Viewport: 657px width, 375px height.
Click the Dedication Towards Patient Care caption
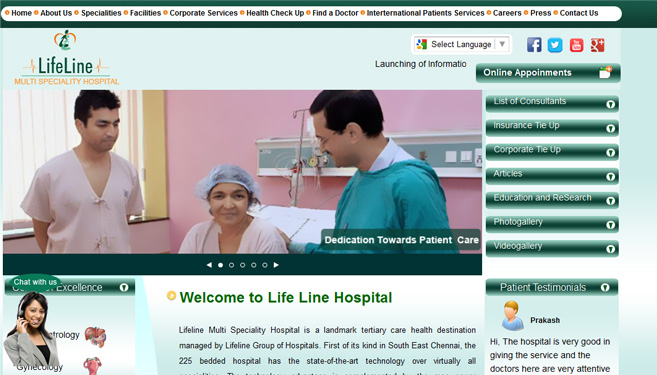point(401,240)
